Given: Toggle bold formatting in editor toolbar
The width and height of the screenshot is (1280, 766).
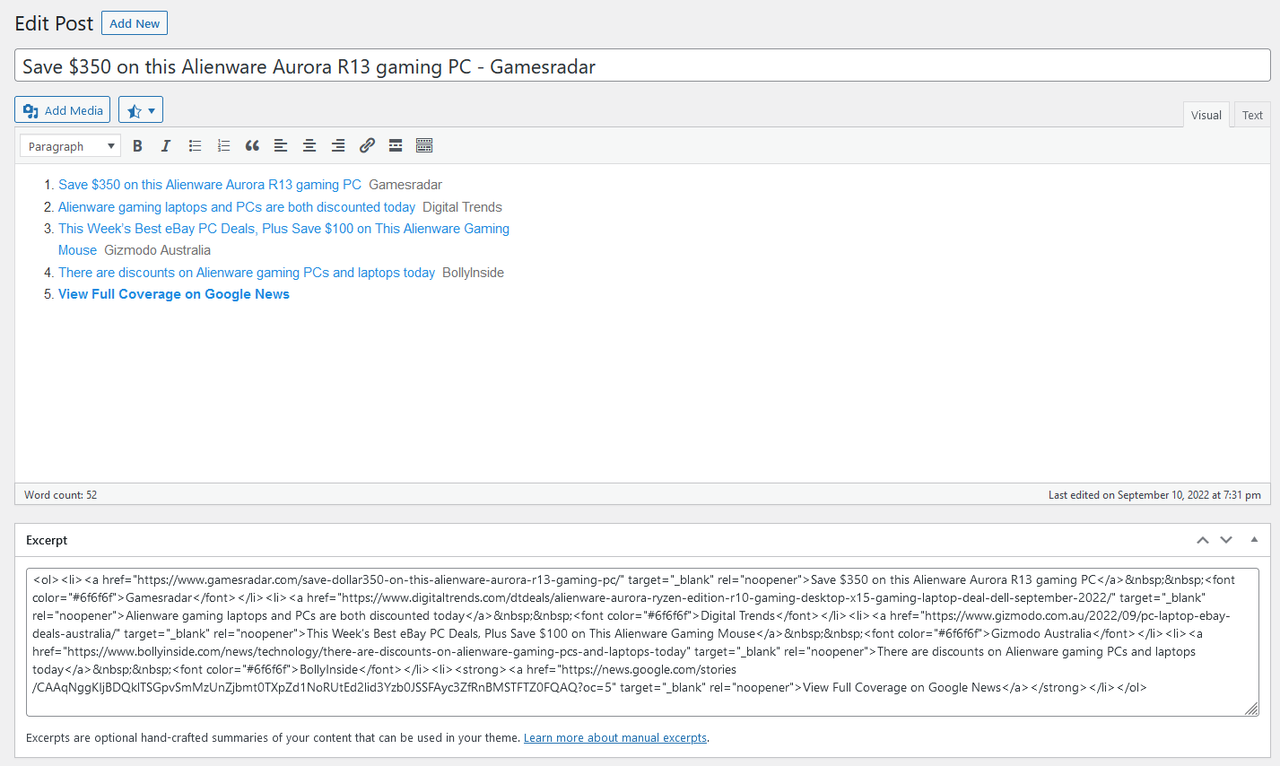Looking at the screenshot, I should tap(138, 146).
